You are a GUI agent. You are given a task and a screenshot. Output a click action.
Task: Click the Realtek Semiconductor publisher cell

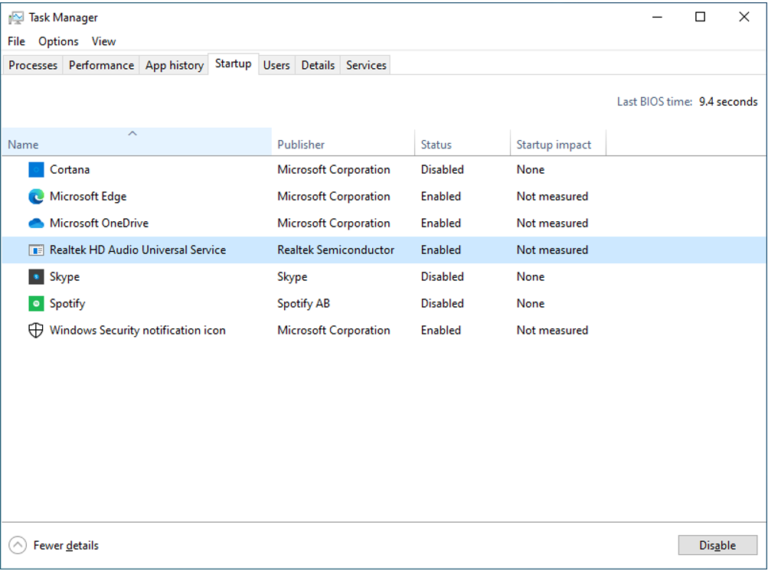(336, 250)
